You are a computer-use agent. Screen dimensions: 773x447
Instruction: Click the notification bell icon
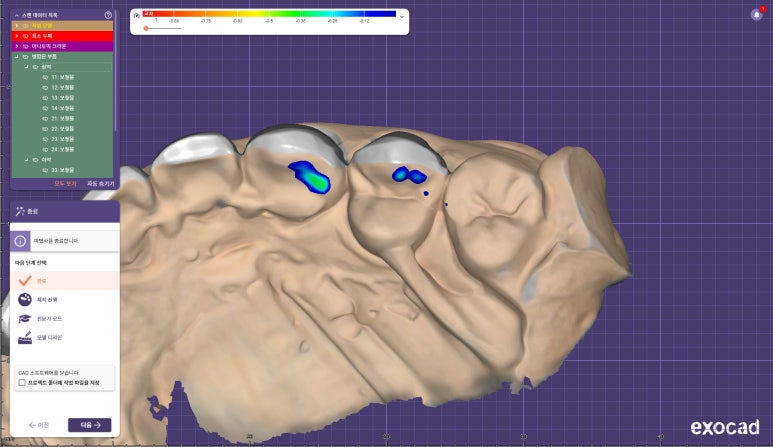tap(756, 14)
